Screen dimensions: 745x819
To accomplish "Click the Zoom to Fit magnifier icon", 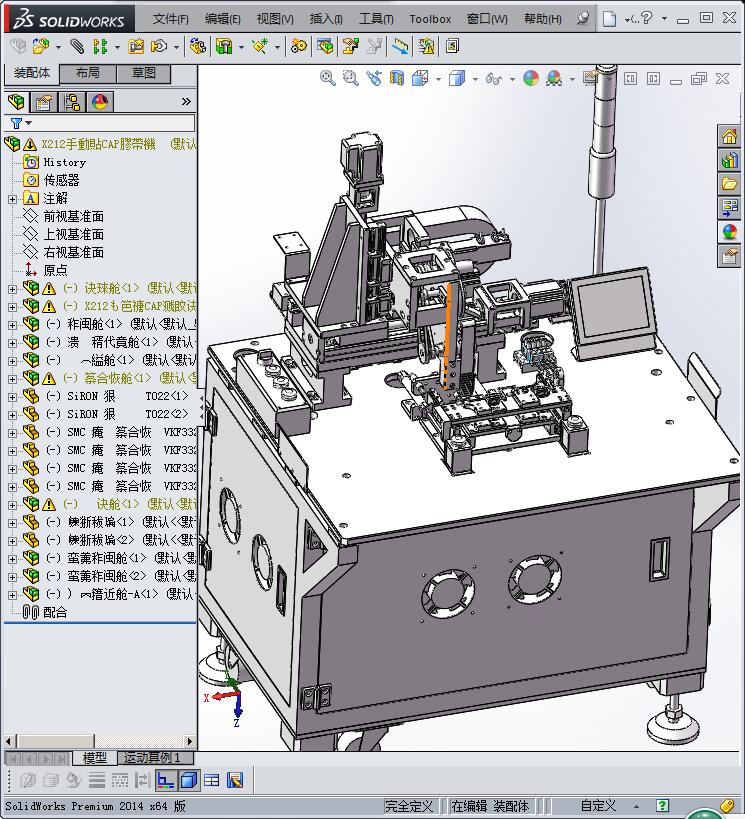I will click(327, 78).
